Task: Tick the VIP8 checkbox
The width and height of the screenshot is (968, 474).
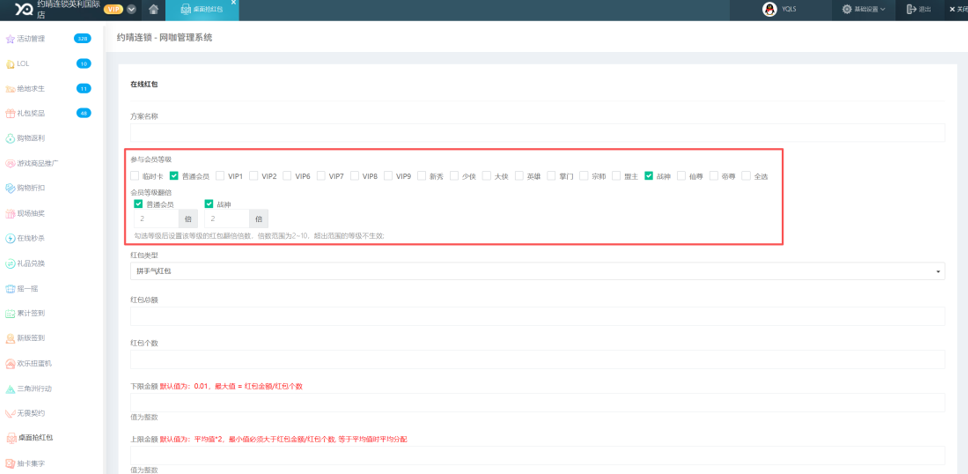Action: [354, 176]
